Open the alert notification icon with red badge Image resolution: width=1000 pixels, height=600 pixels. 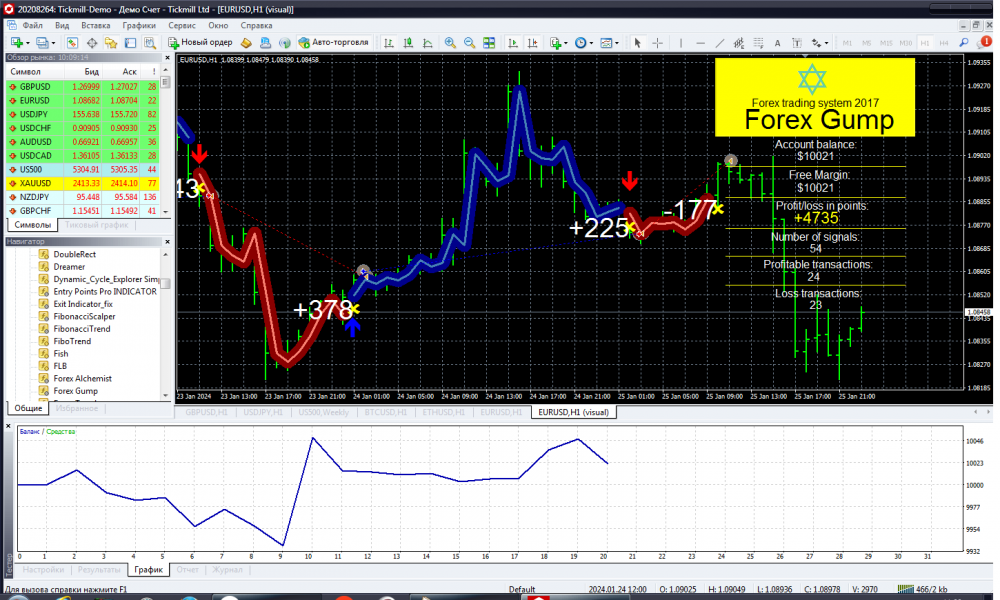coord(985,43)
